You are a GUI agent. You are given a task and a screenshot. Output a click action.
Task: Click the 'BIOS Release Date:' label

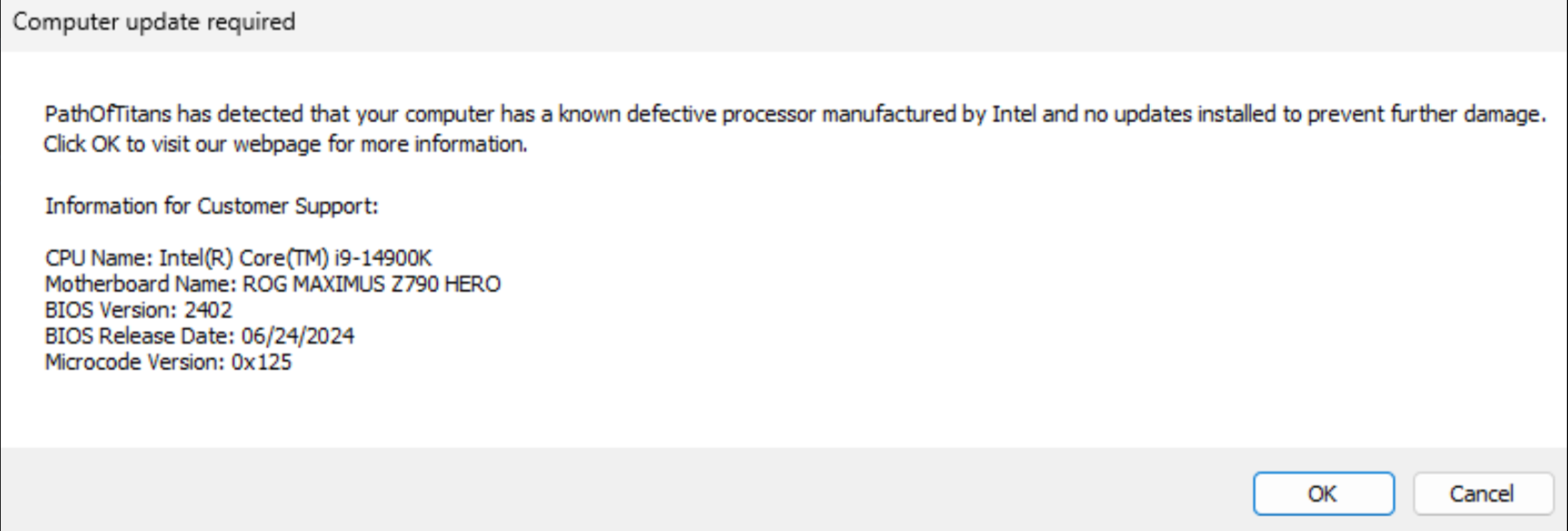click(140, 336)
